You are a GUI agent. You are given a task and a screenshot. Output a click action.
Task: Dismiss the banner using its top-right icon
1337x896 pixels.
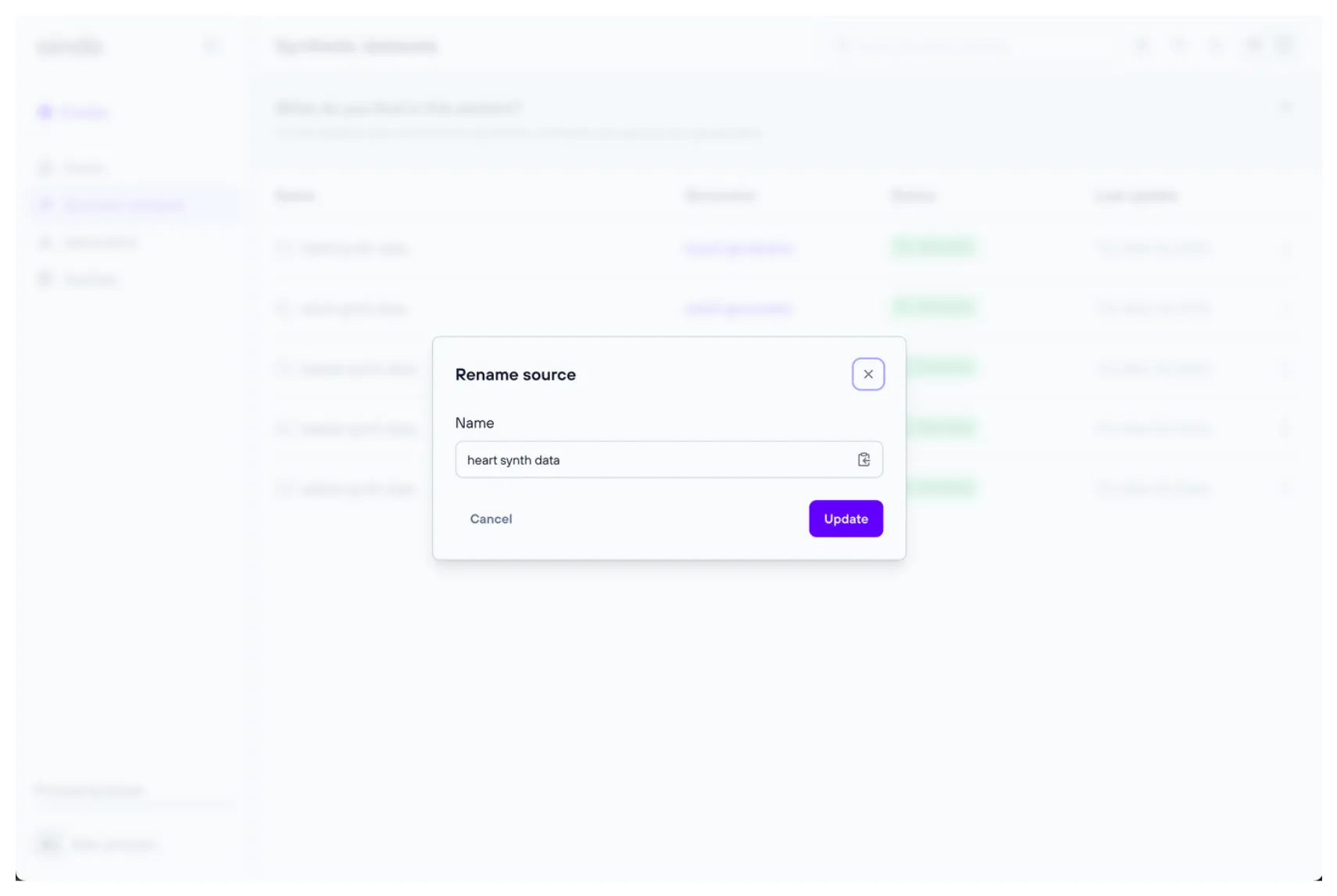[1285, 107]
